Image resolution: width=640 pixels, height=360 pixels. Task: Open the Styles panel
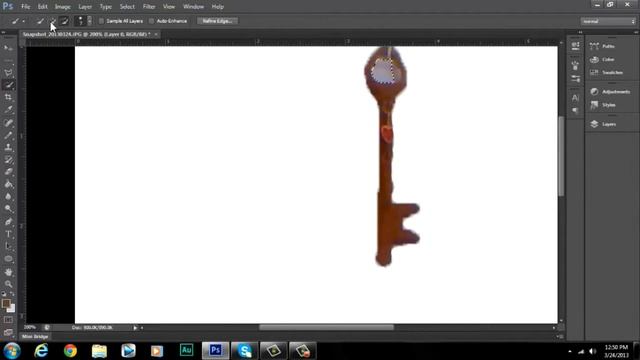click(610, 105)
